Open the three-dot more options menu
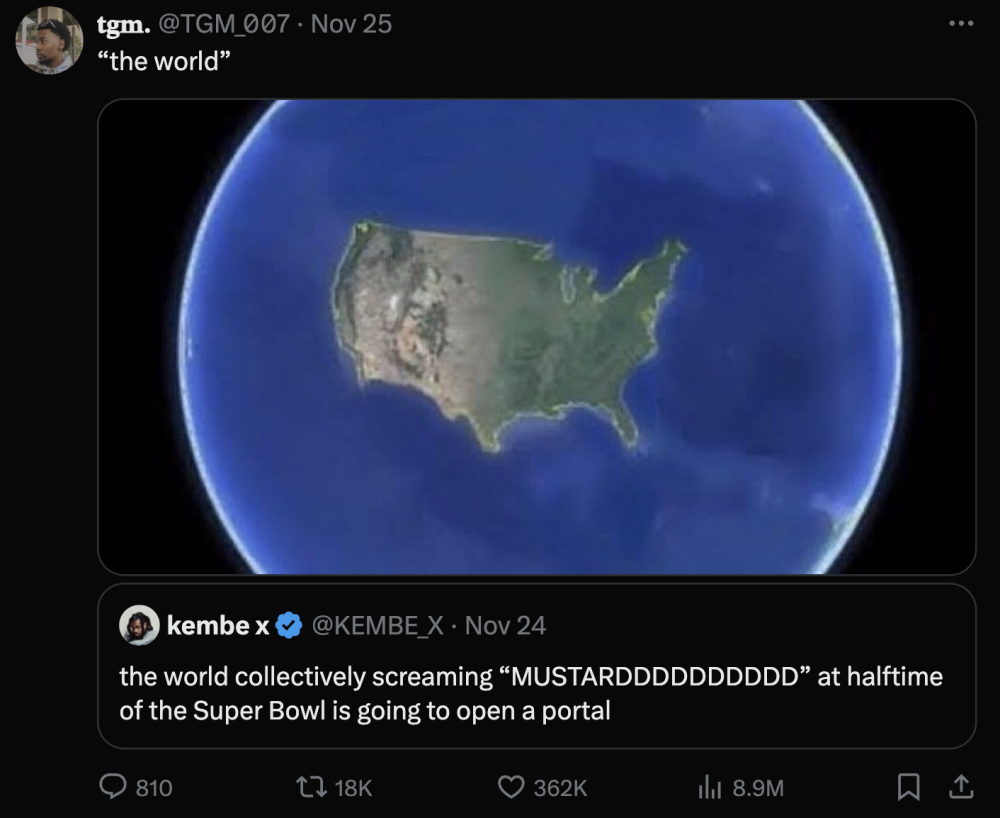 pos(961,23)
